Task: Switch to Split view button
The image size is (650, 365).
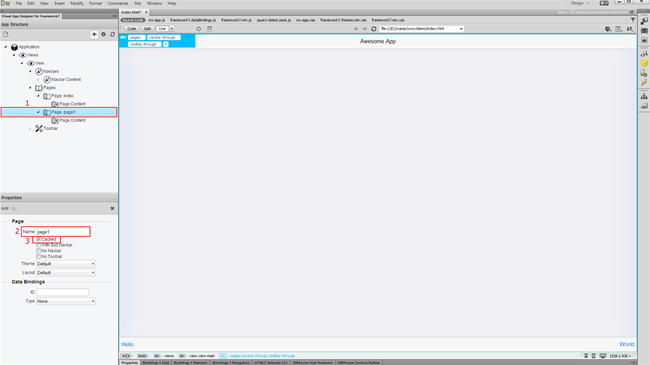Action: (147, 29)
